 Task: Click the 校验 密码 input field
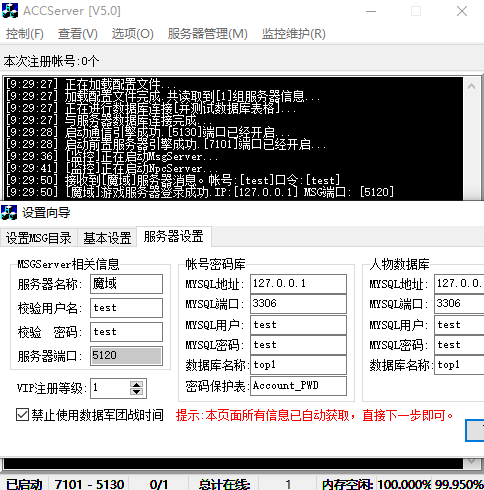[x=126, y=332]
